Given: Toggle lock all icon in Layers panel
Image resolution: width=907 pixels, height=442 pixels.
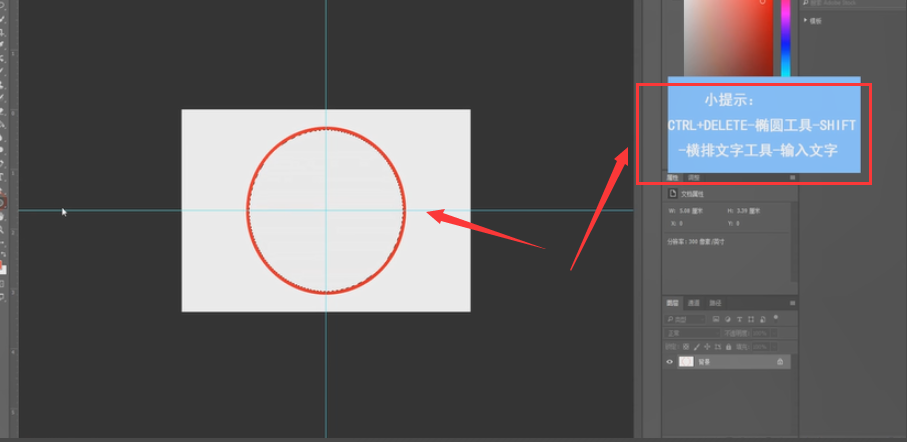Looking at the screenshot, I should [727, 347].
